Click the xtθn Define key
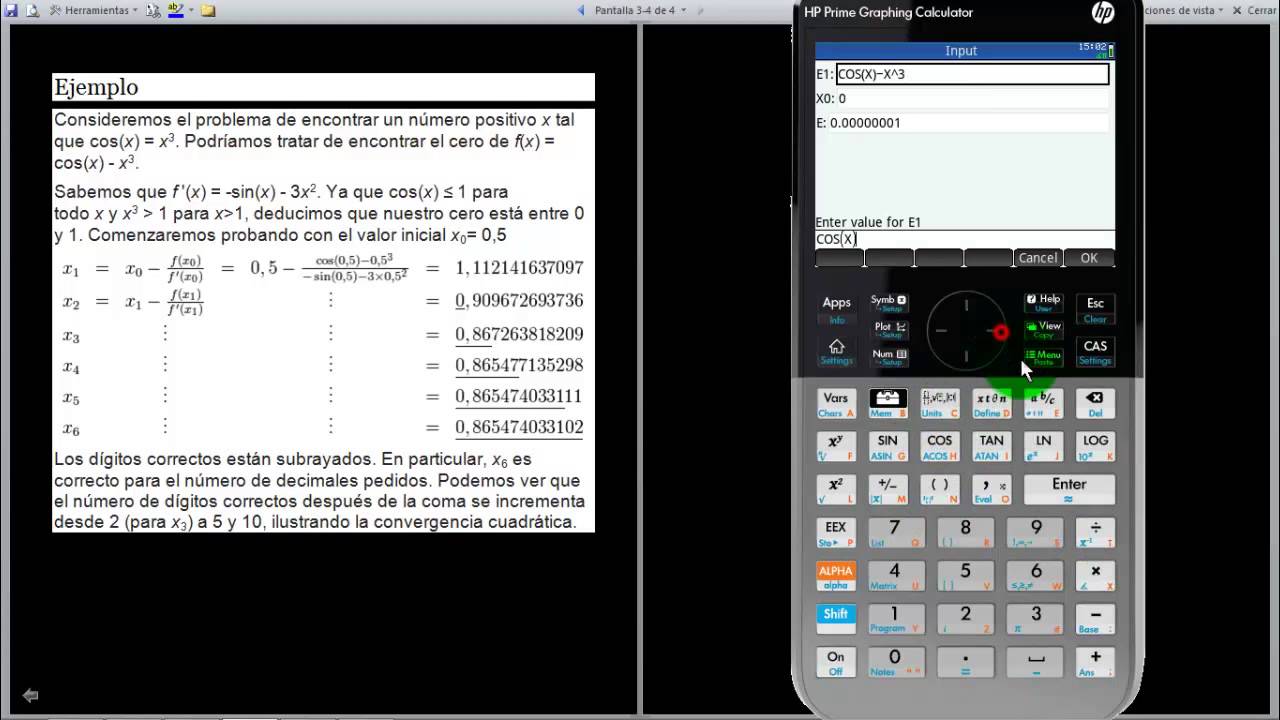This screenshot has height=720, width=1280. tap(991, 403)
